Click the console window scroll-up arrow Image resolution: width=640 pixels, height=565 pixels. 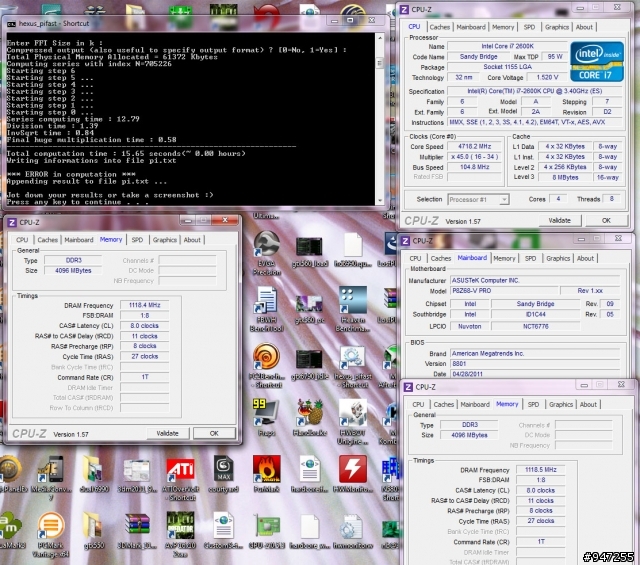[x=380, y=38]
